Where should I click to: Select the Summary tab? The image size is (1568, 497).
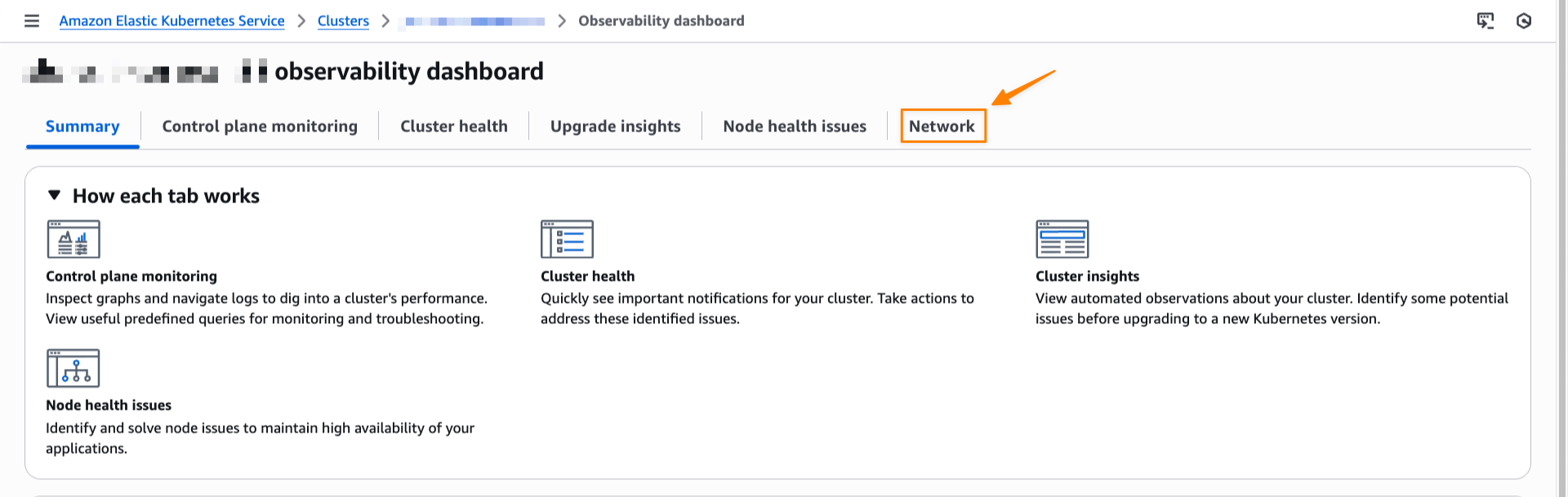(x=82, y=126)
